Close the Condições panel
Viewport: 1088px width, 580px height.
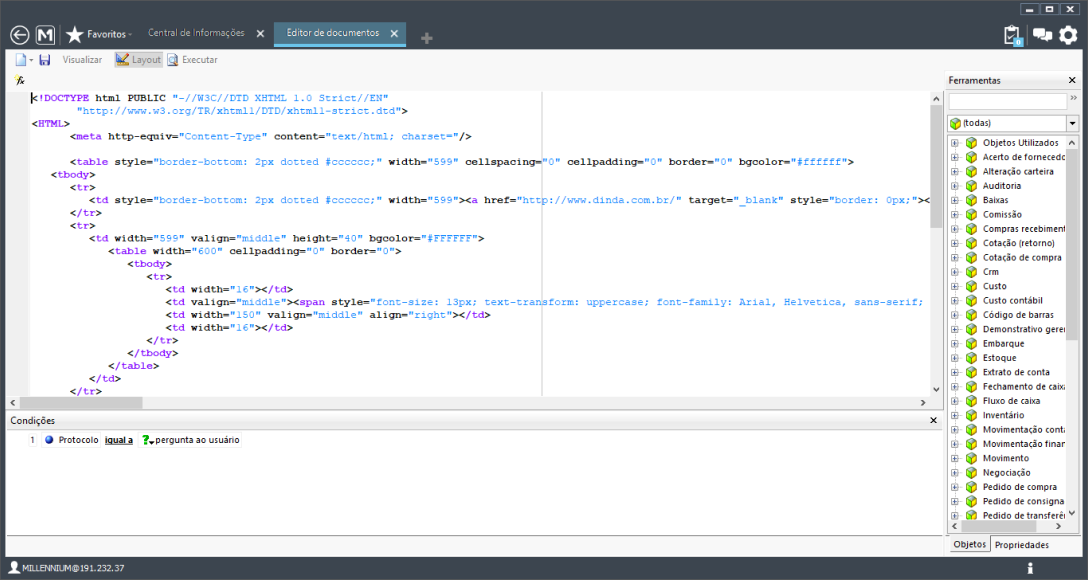[x=933, y=421]
